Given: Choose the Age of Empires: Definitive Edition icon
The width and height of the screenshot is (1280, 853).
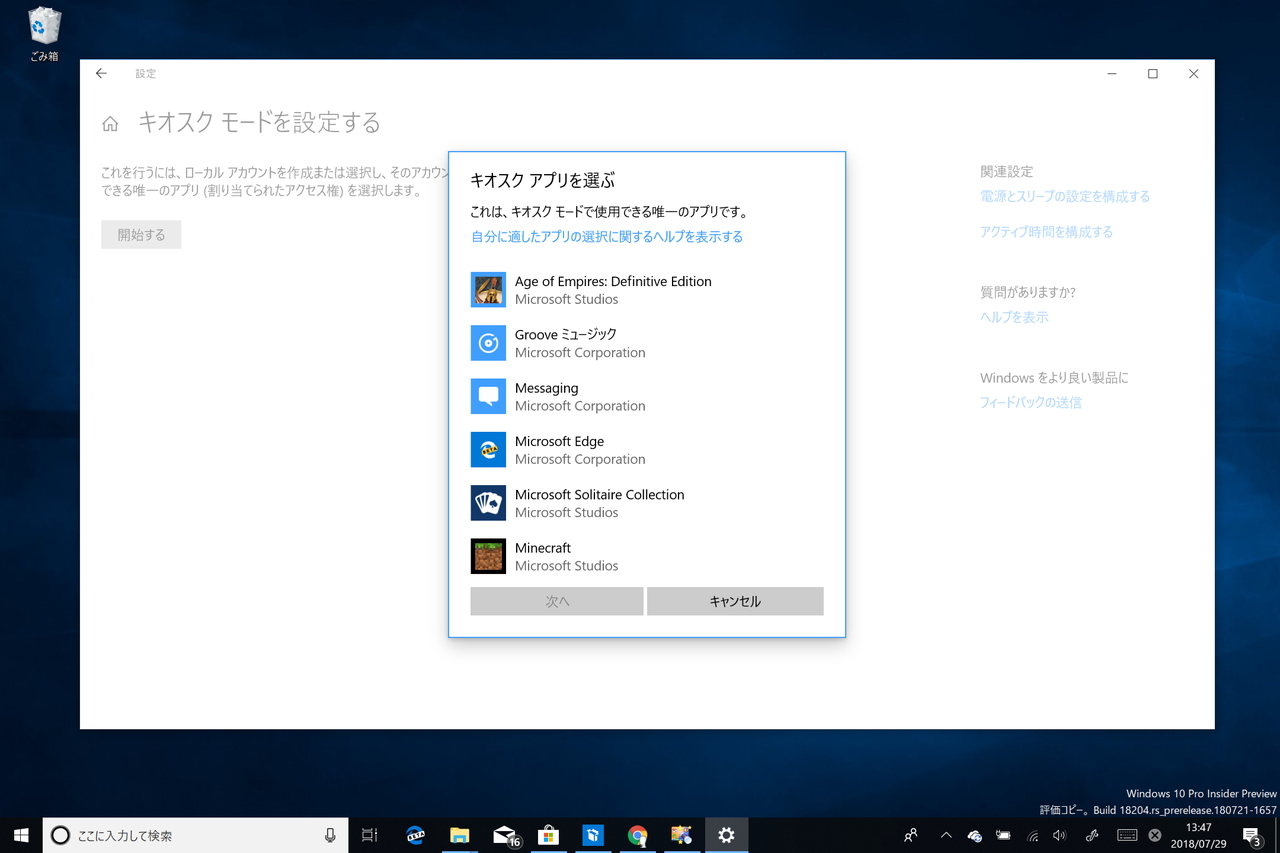Looking at the screenshot, I should pos(487,290).
